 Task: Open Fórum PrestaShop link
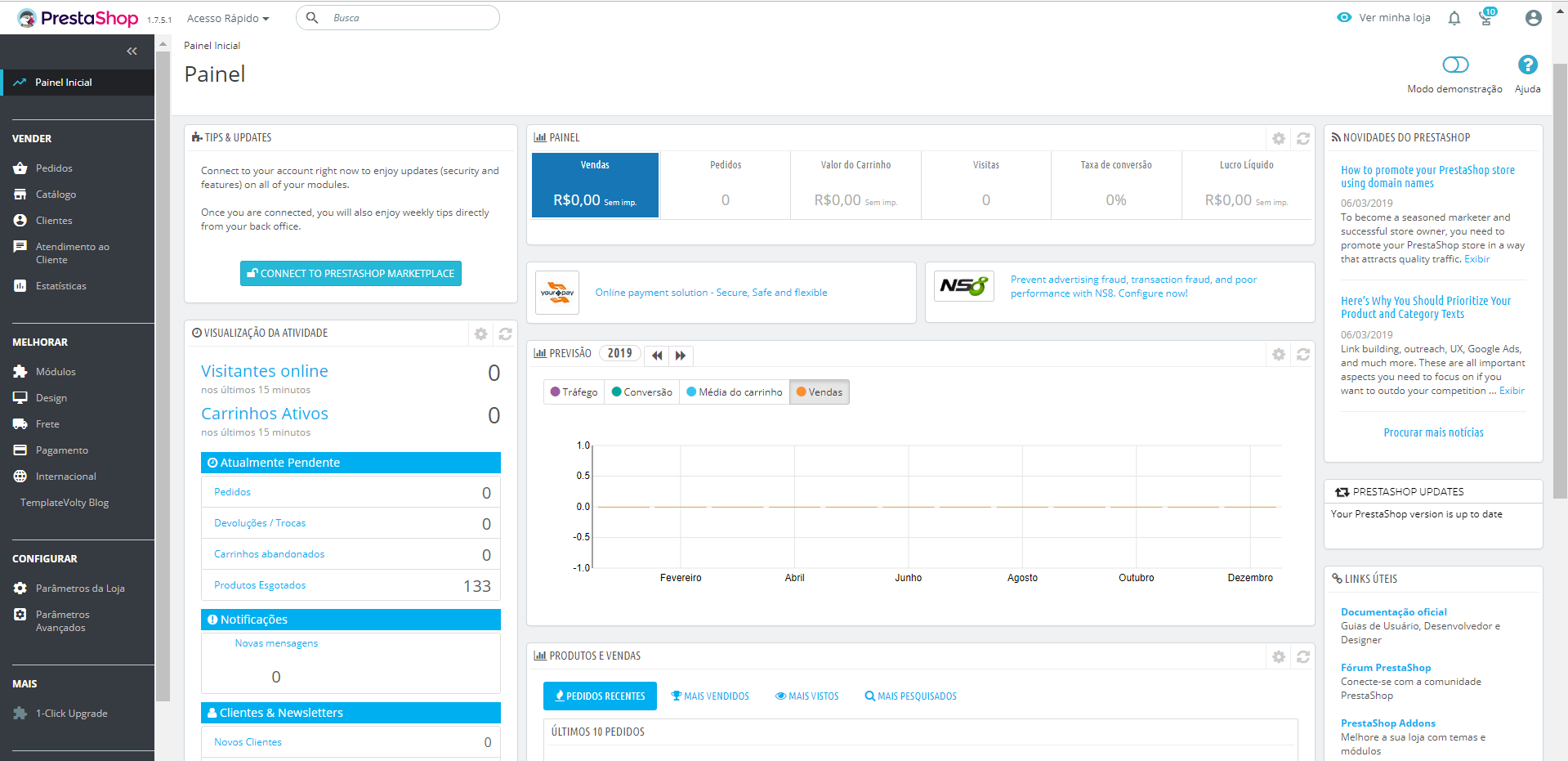[1386, 668]
